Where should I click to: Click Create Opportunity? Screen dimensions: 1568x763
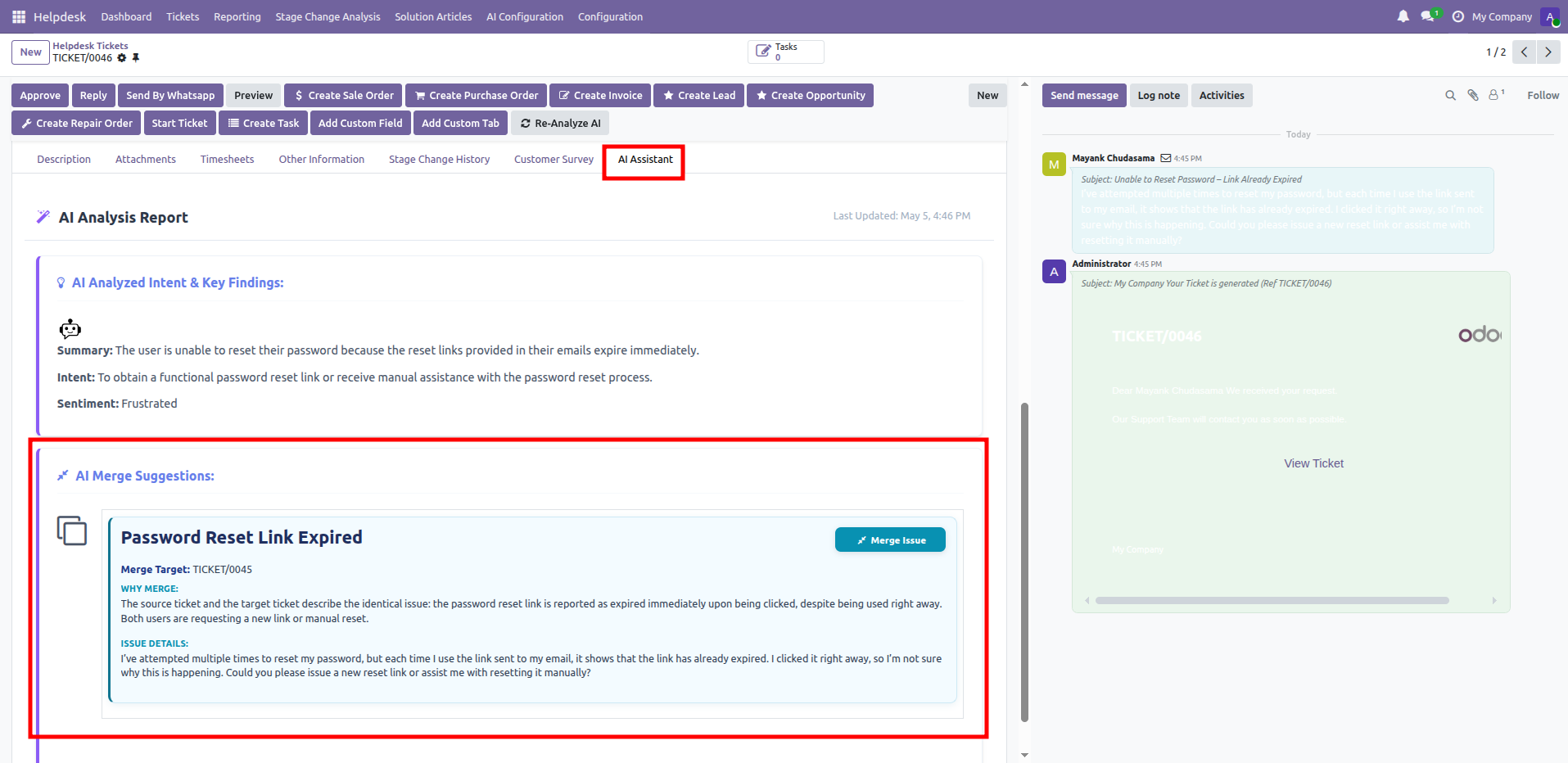[810, 95]
